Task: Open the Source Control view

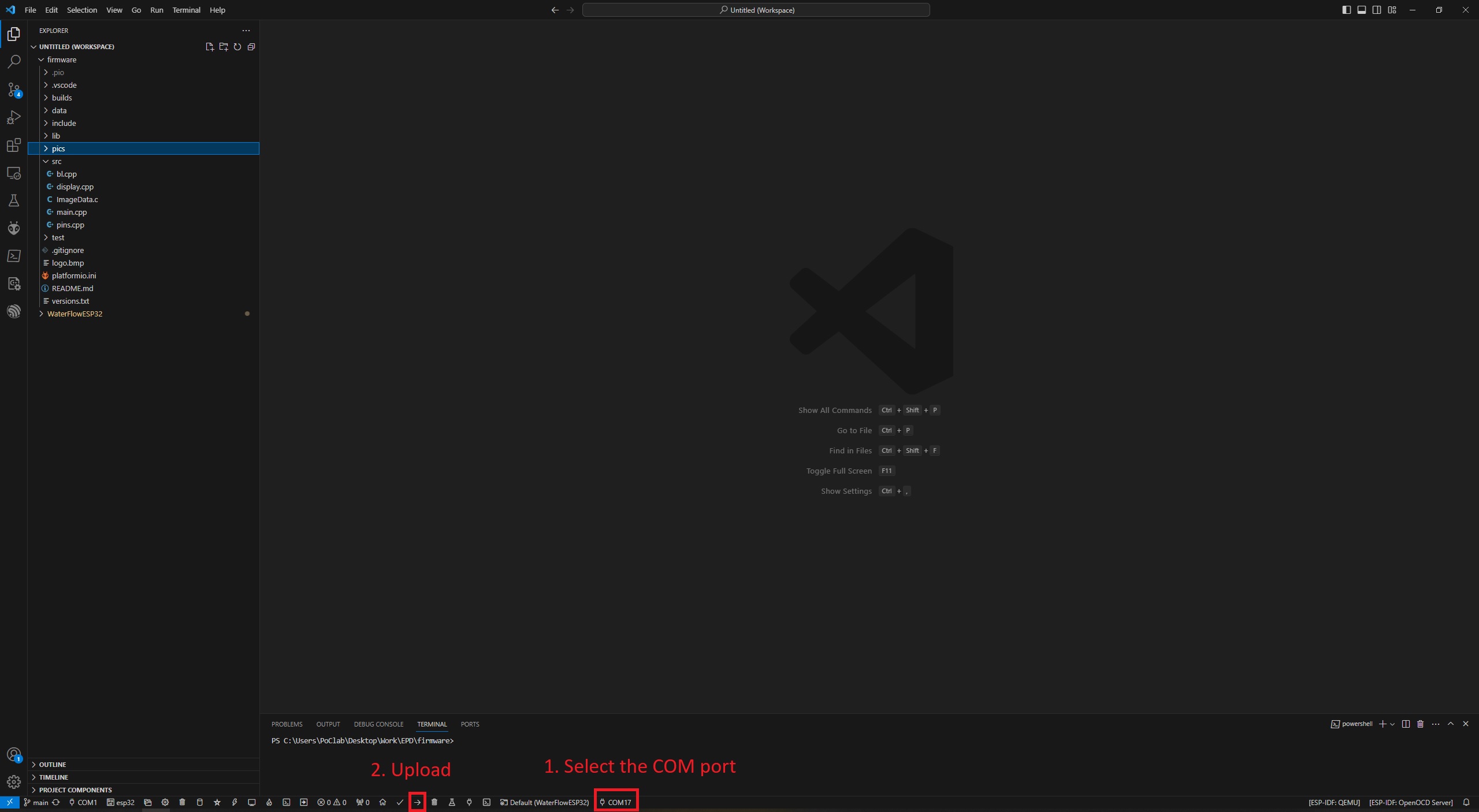Action: [x=14, y=90]
